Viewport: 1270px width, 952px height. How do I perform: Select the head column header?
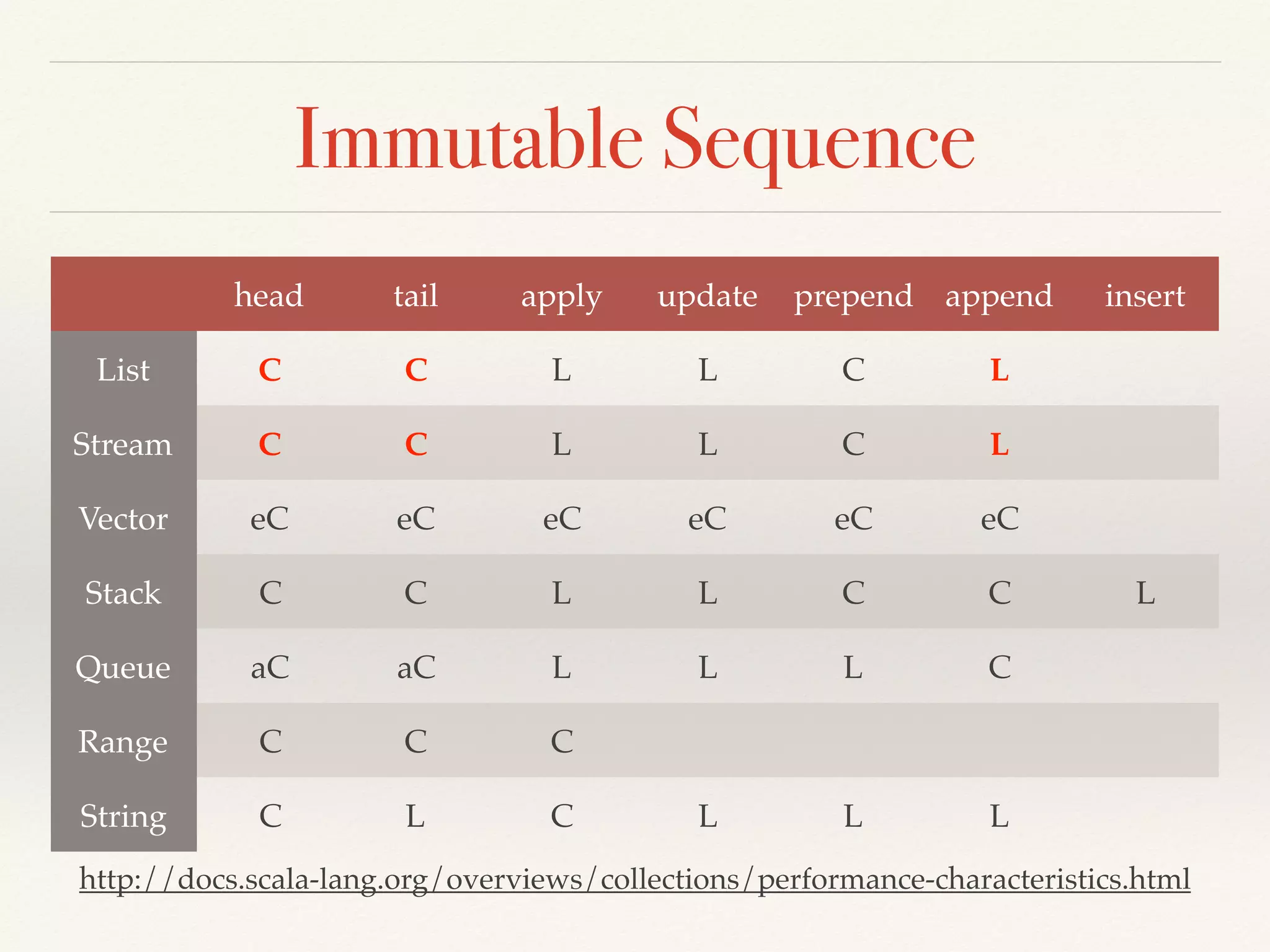(269, 295)
